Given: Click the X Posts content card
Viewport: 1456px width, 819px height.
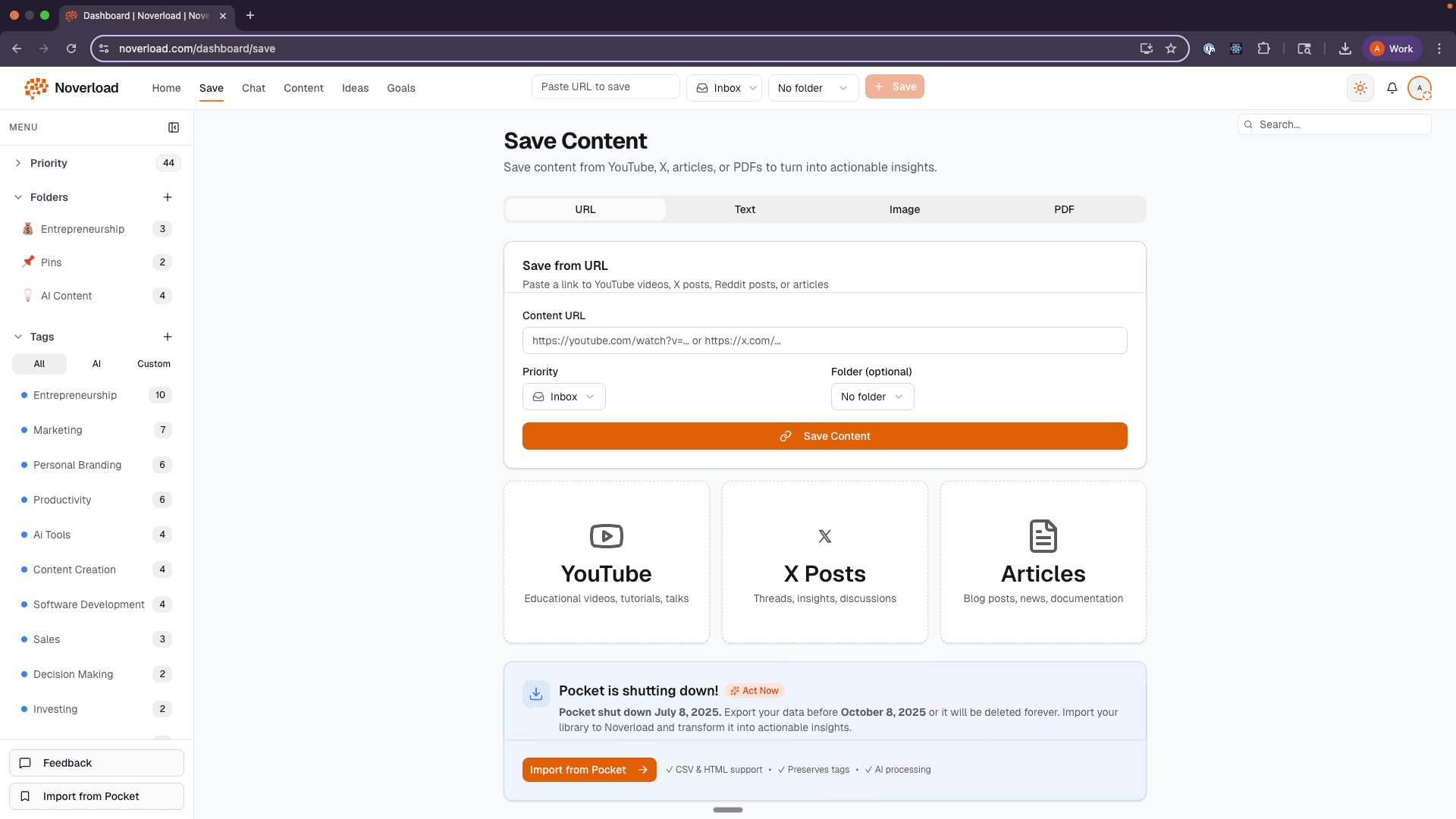Looking at the screenshot, I should (825, 562).
